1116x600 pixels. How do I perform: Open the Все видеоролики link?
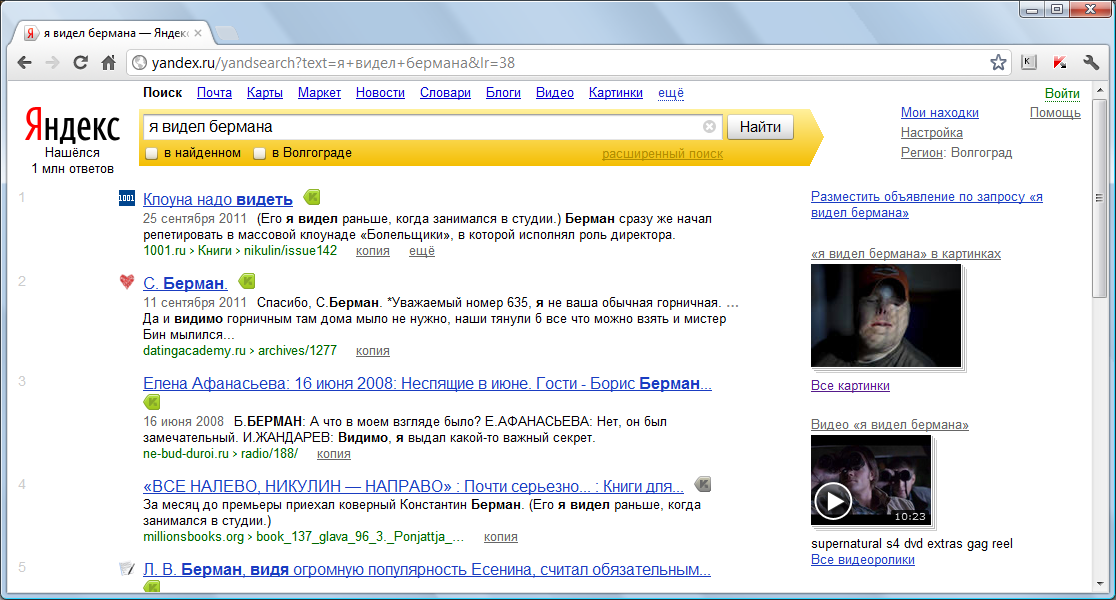pyautogui.click(x=863, y=560)
